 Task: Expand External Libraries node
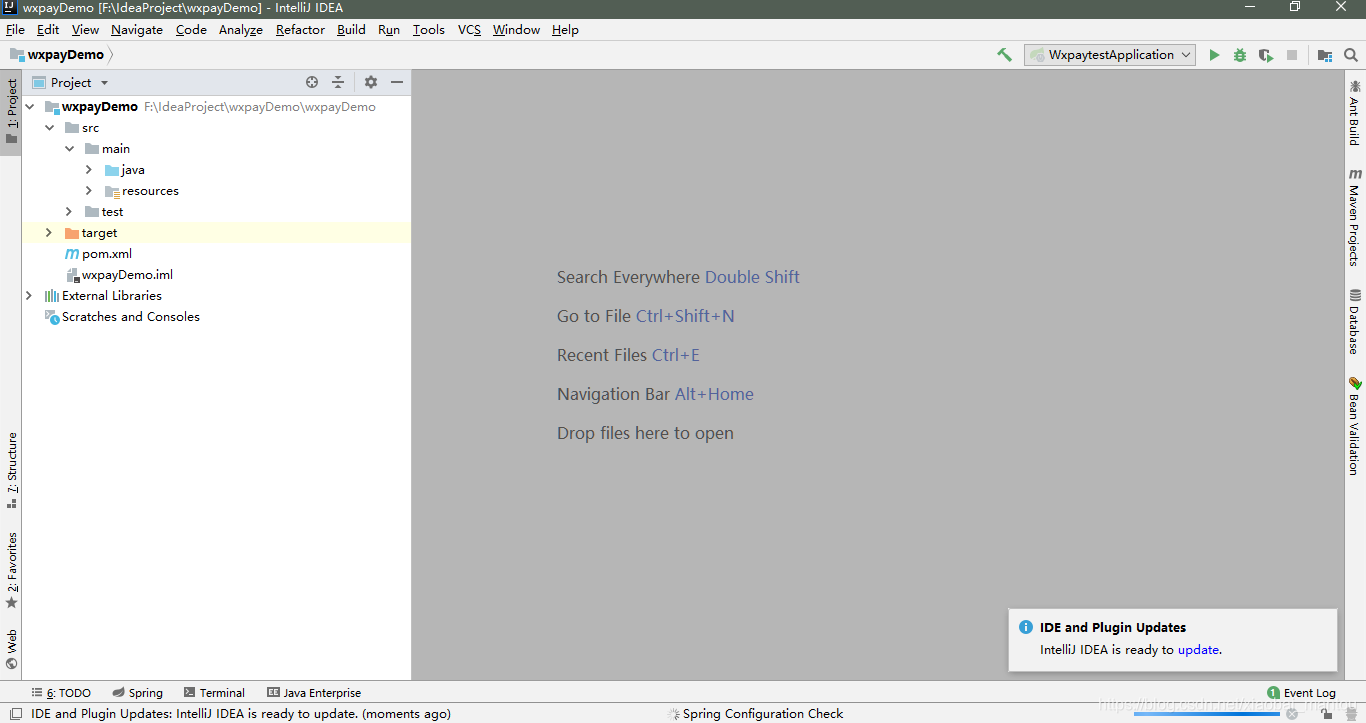[x=29, y=296]
